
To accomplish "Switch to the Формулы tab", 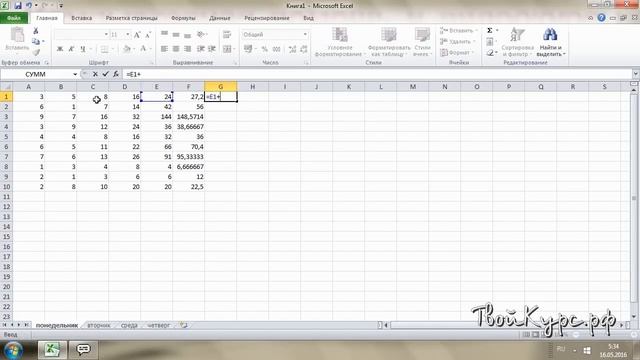I will pyautogui.click(x=183, y=18).
